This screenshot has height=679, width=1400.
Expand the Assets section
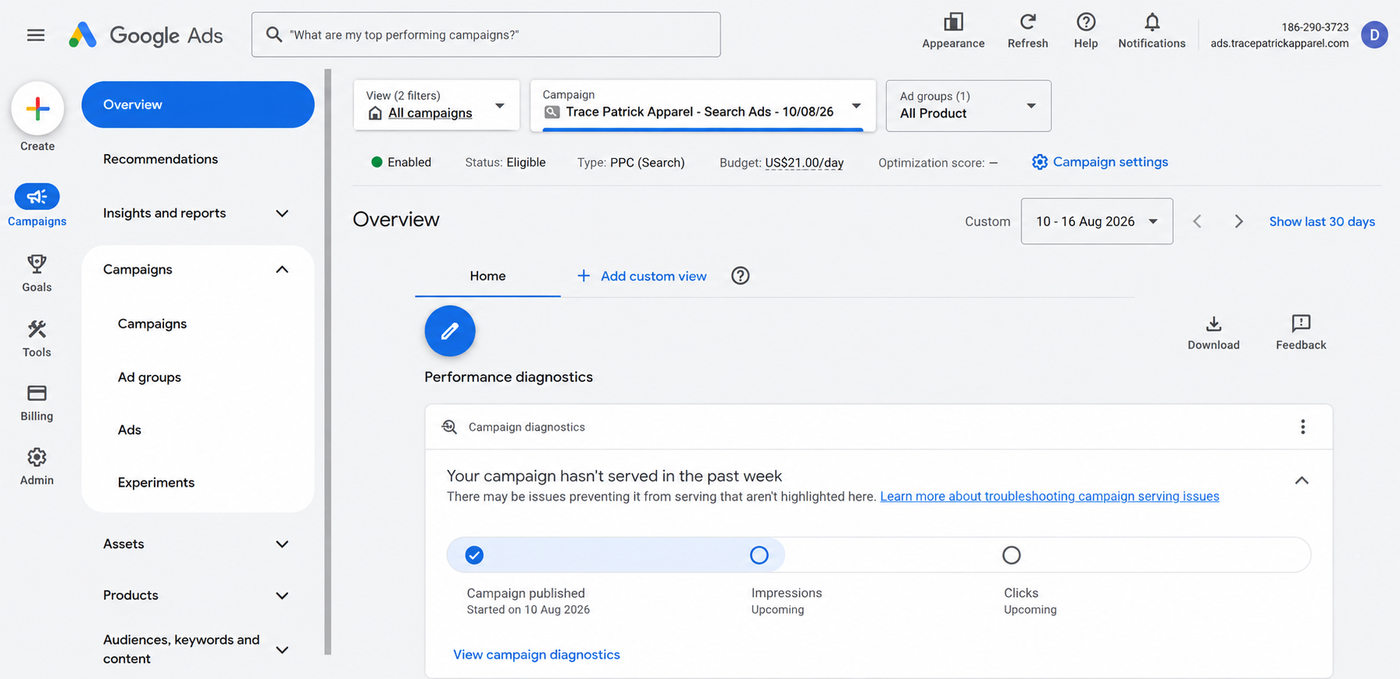[x=282, y=544]
